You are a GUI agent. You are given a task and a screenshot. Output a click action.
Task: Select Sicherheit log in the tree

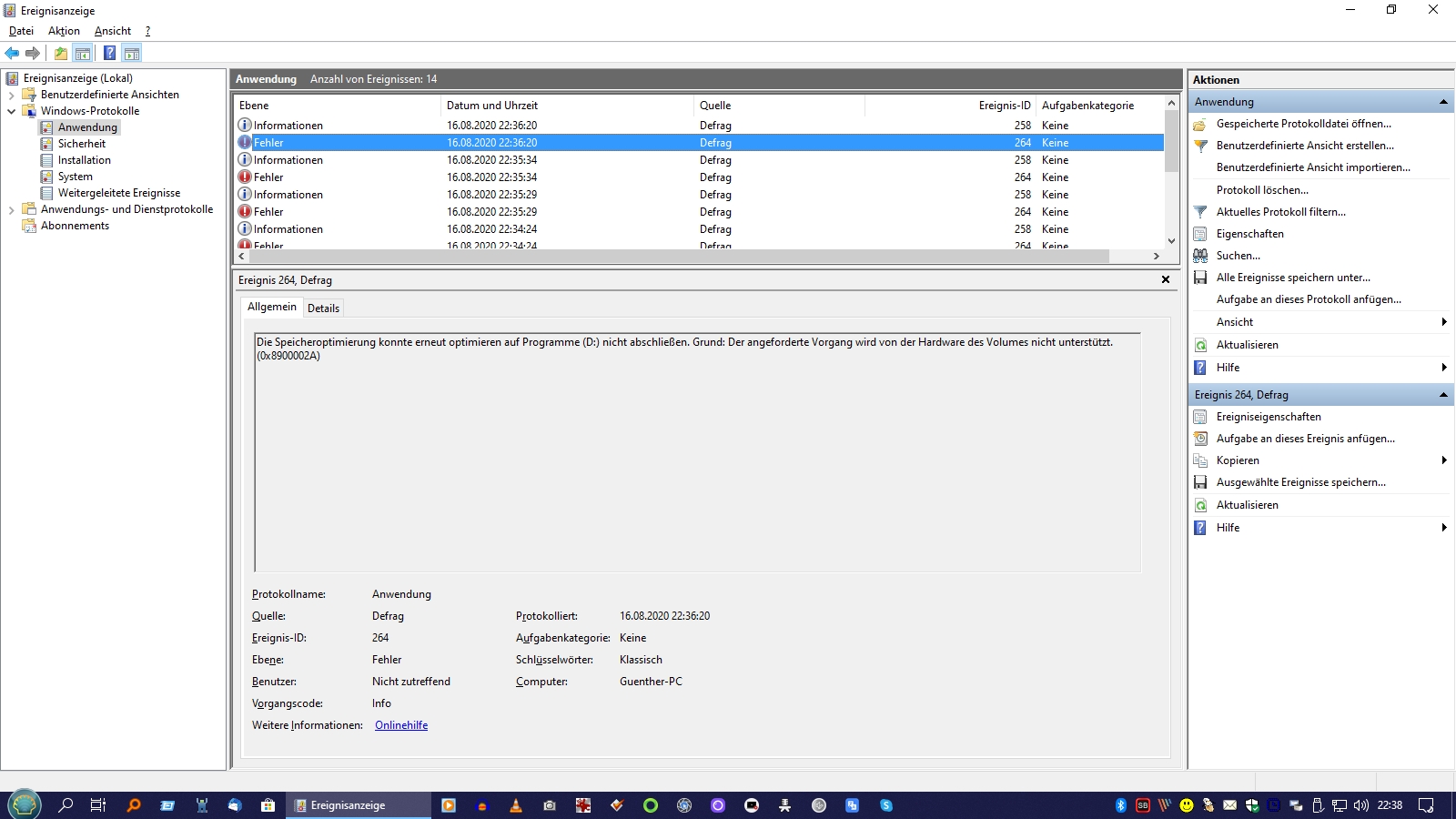pyautogui.click(x=81, y=144)
